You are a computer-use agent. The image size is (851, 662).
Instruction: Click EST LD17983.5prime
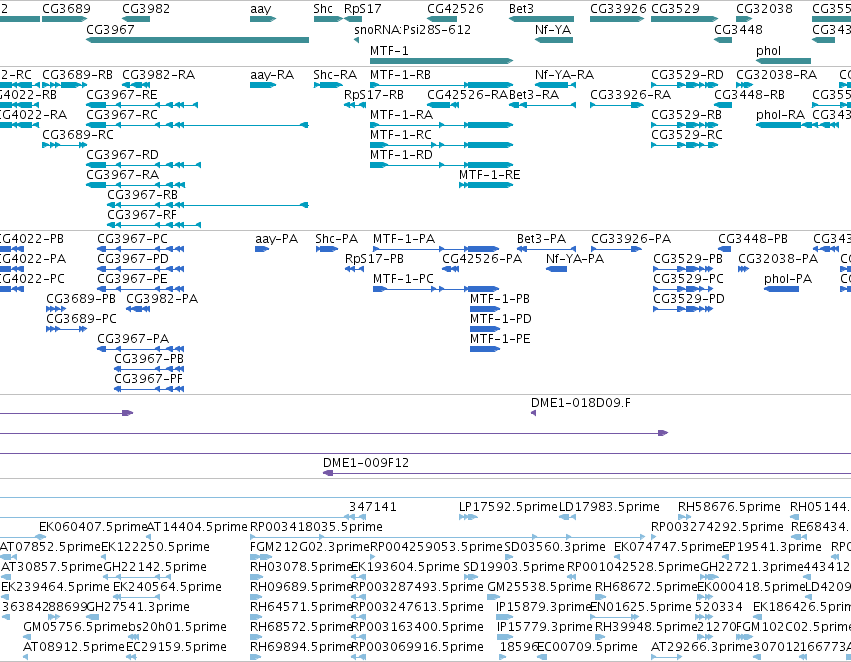[567, 517]
